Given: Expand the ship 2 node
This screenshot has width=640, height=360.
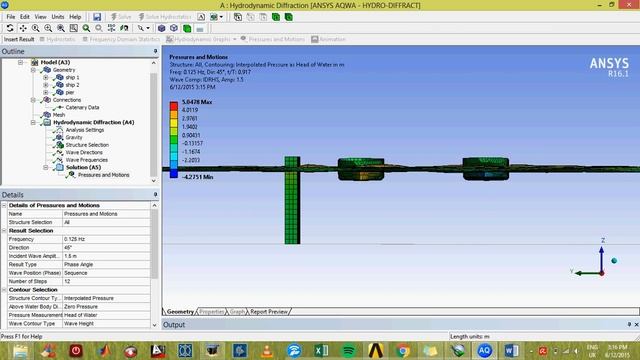Looking at the screenshot, I should tap(46, 85).
